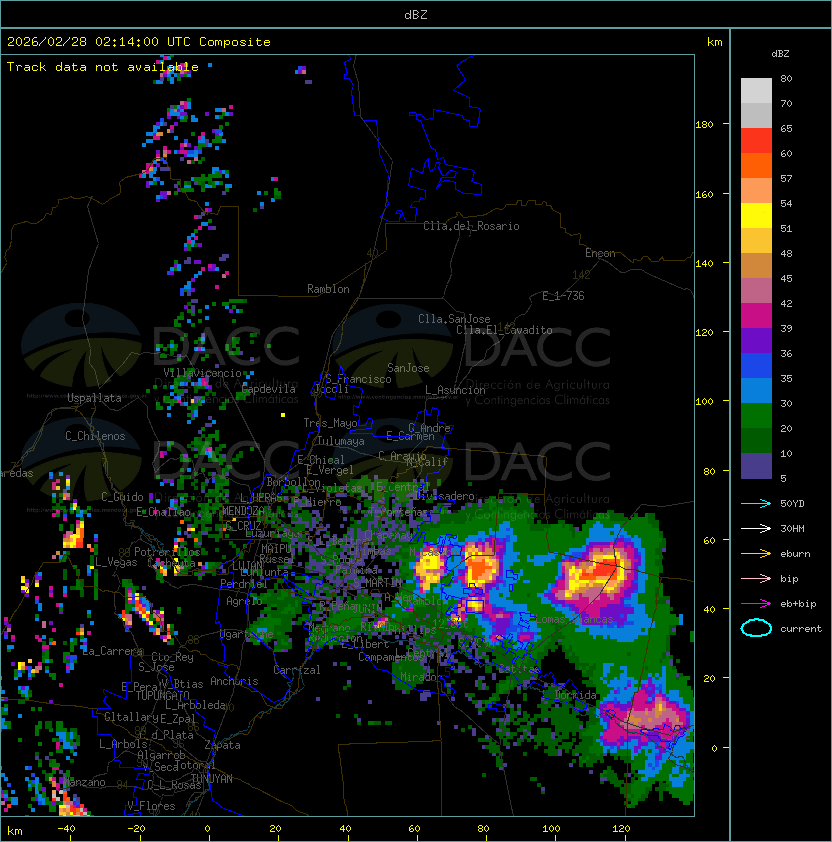The height and width of the screenshot is (842, 832).
Task: Pick the red 60-65 dBZ legend swatch
Action: coord(756,141)
